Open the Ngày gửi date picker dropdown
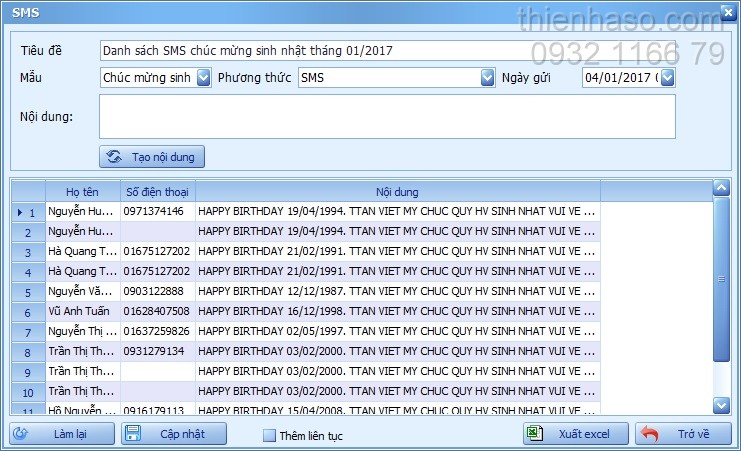The width and height of the screenshot is (741, 451). pos(667,78)
